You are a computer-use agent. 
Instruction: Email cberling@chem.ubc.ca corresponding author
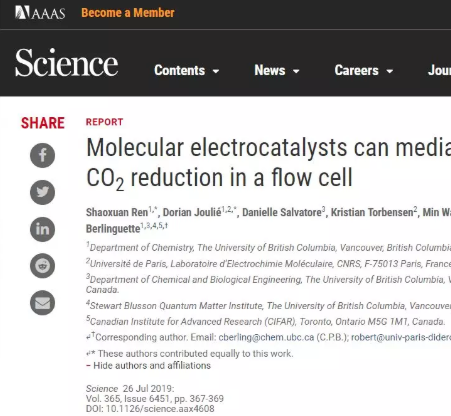point(266,337)
